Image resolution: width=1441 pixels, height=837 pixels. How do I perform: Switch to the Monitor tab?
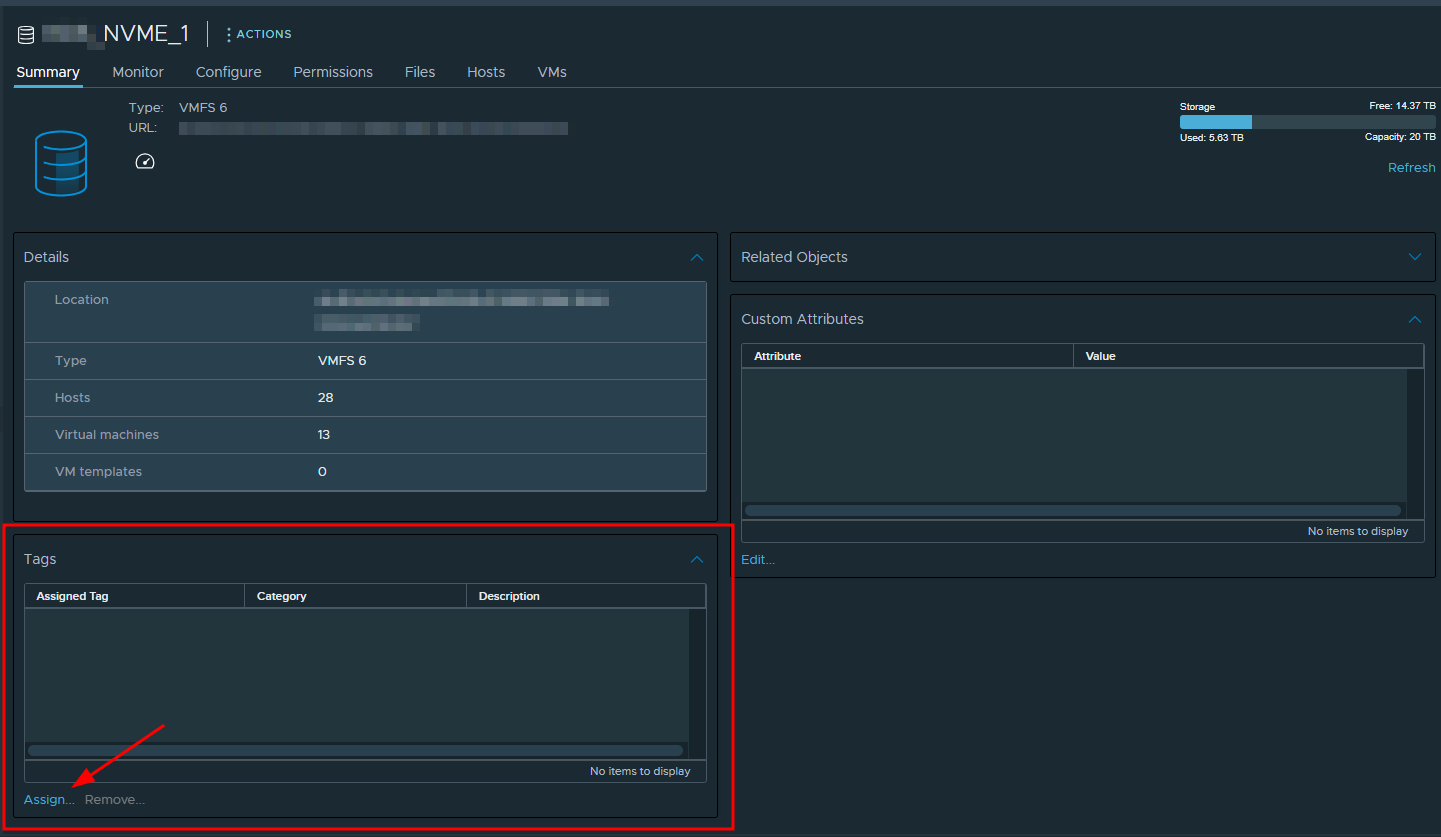[138, 72]
